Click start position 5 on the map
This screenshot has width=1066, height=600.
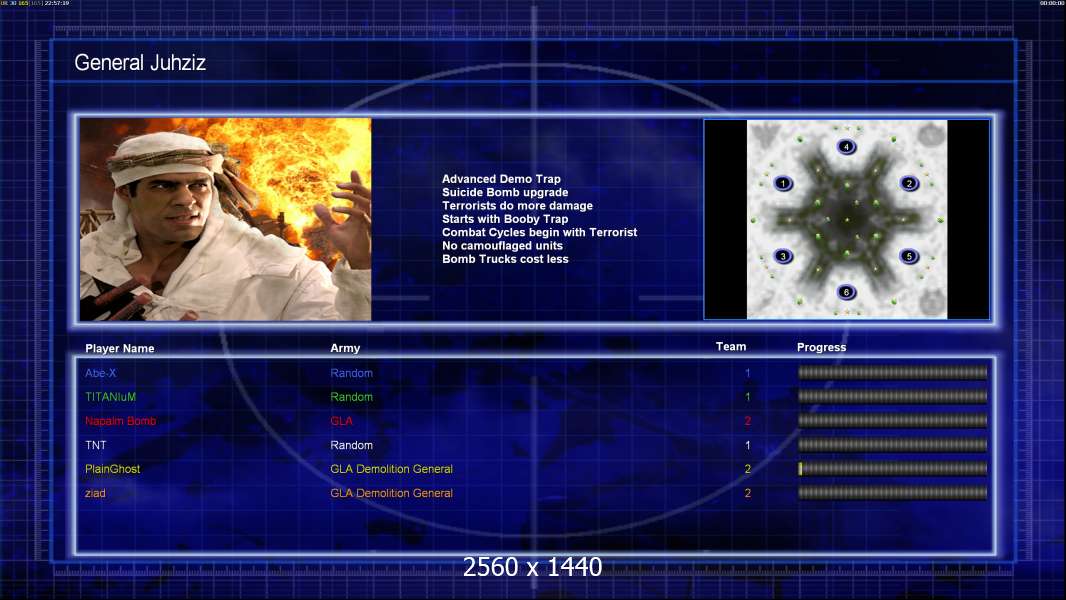[x=909, y=256]
